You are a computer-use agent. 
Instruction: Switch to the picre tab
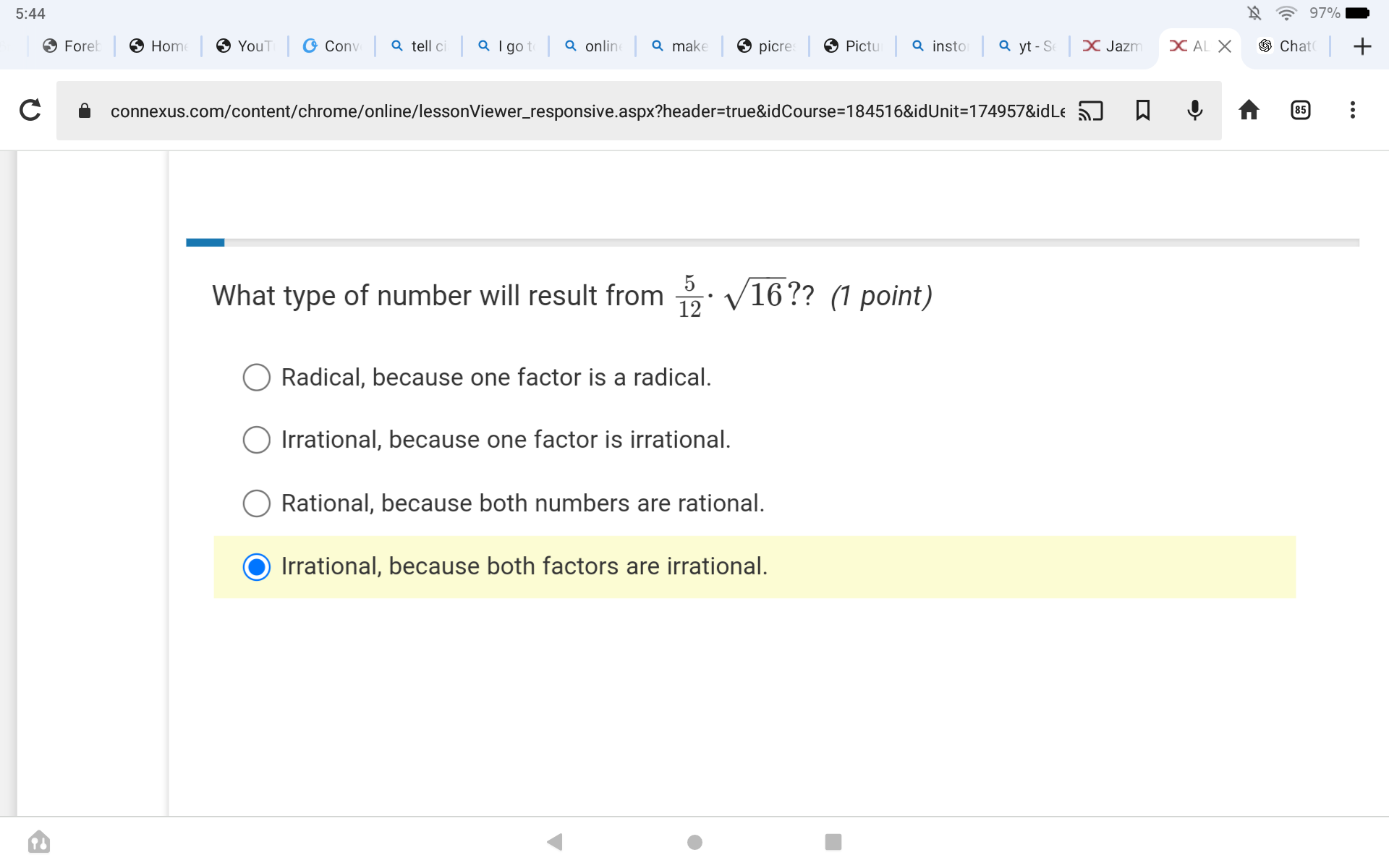765,46
